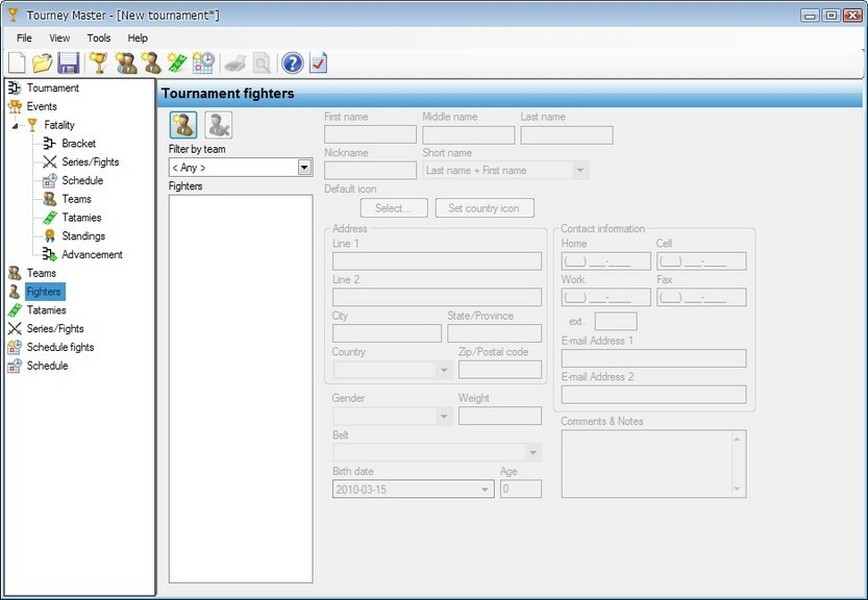Screen dimensions: 868x600
Task: Add a new team from the toolbar
Action: point(126,63)
